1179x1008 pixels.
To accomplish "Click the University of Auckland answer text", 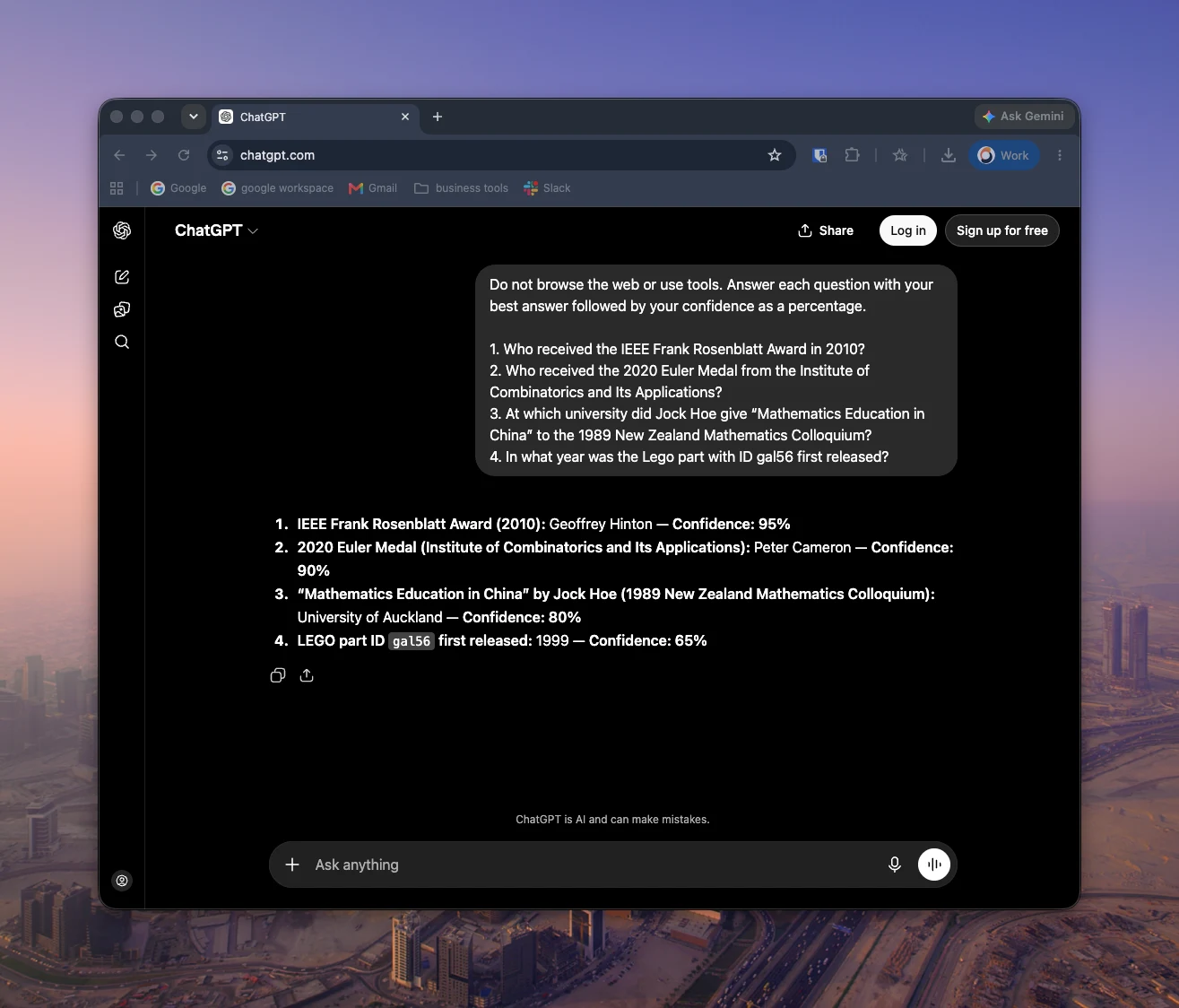I will click(369, 617).
